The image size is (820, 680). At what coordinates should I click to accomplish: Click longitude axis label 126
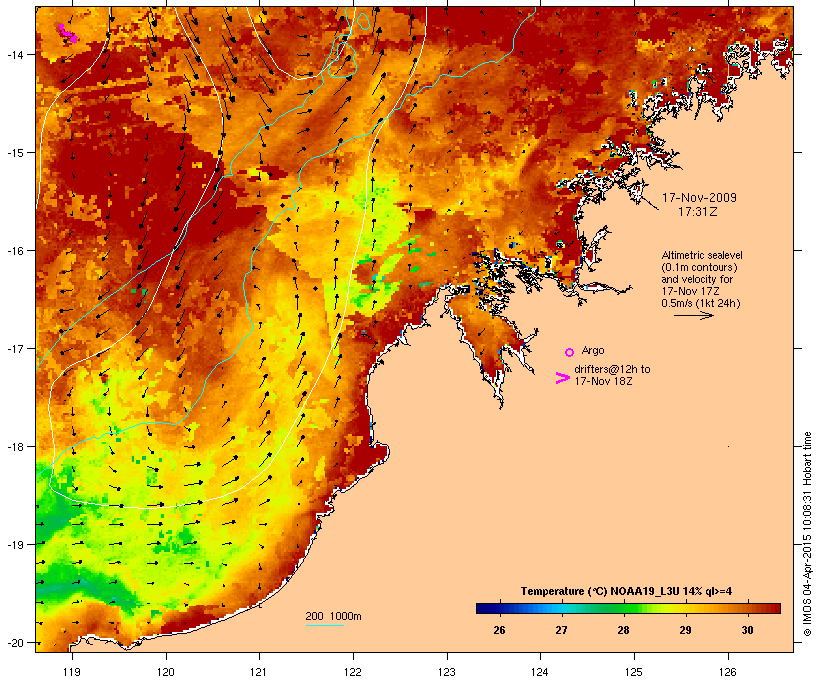tap(728, 672)
